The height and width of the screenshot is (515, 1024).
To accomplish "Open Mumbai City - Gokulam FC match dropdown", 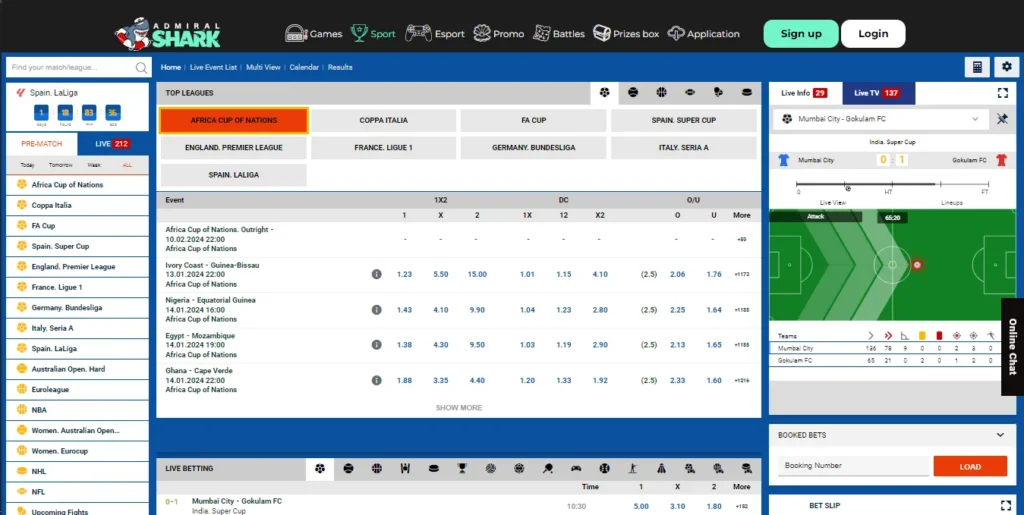I will pyautogui.click(x=880, y=119).
